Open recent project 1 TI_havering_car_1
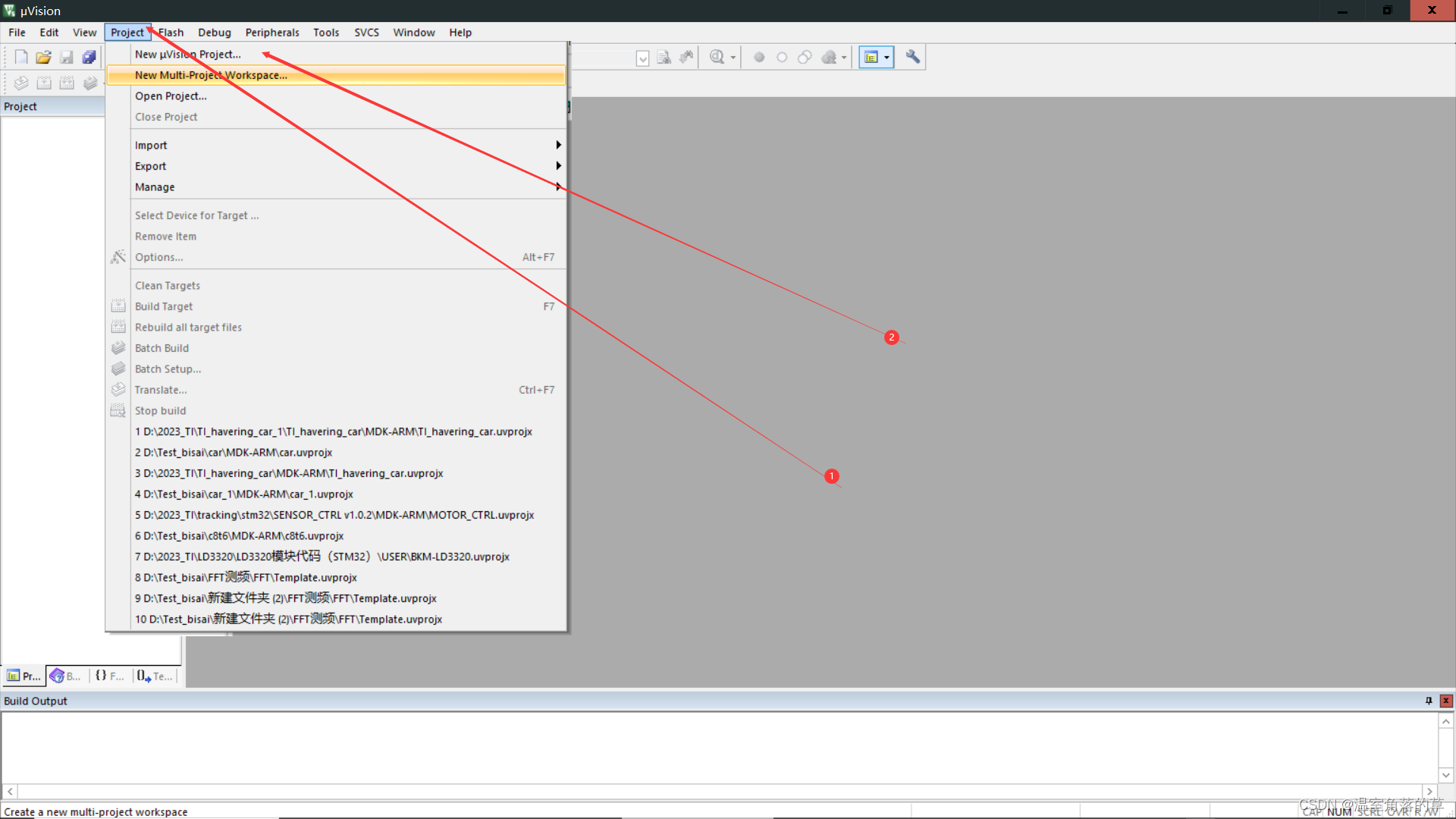Screen dimensions: 1456x819 [x=337, y=431]
